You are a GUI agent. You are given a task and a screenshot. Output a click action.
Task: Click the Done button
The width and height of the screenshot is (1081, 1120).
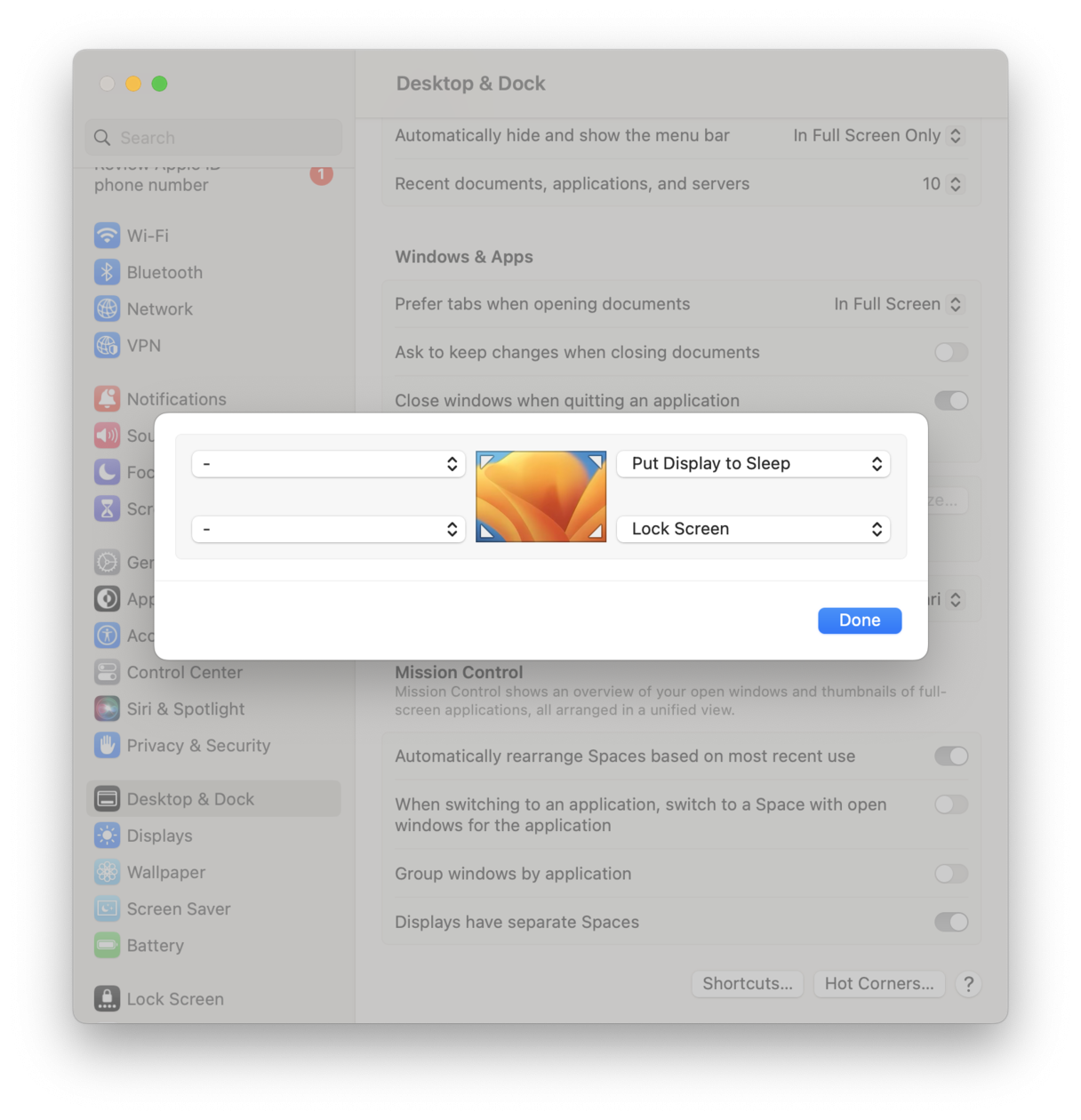859,620
